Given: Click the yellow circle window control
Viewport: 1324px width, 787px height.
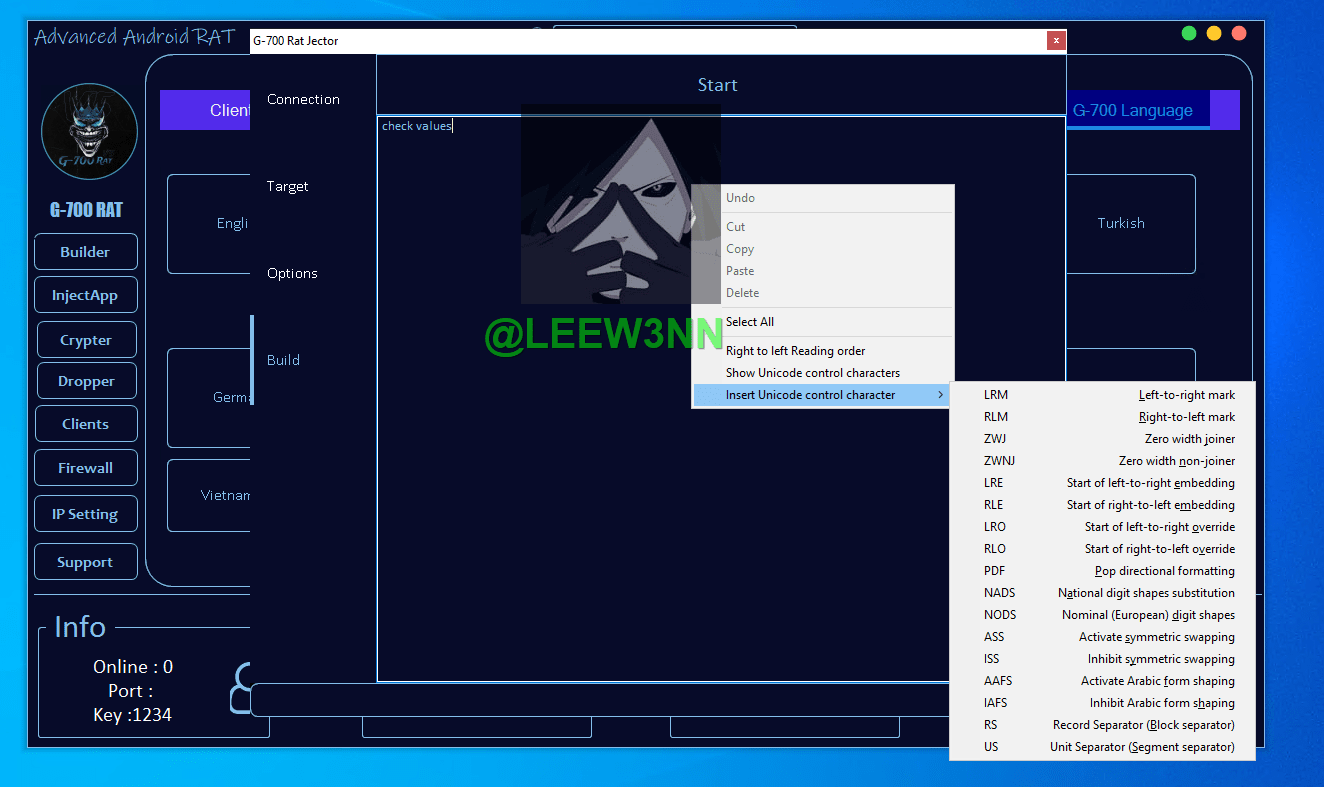Looking at the screenshot, I should click(1214, 33).
